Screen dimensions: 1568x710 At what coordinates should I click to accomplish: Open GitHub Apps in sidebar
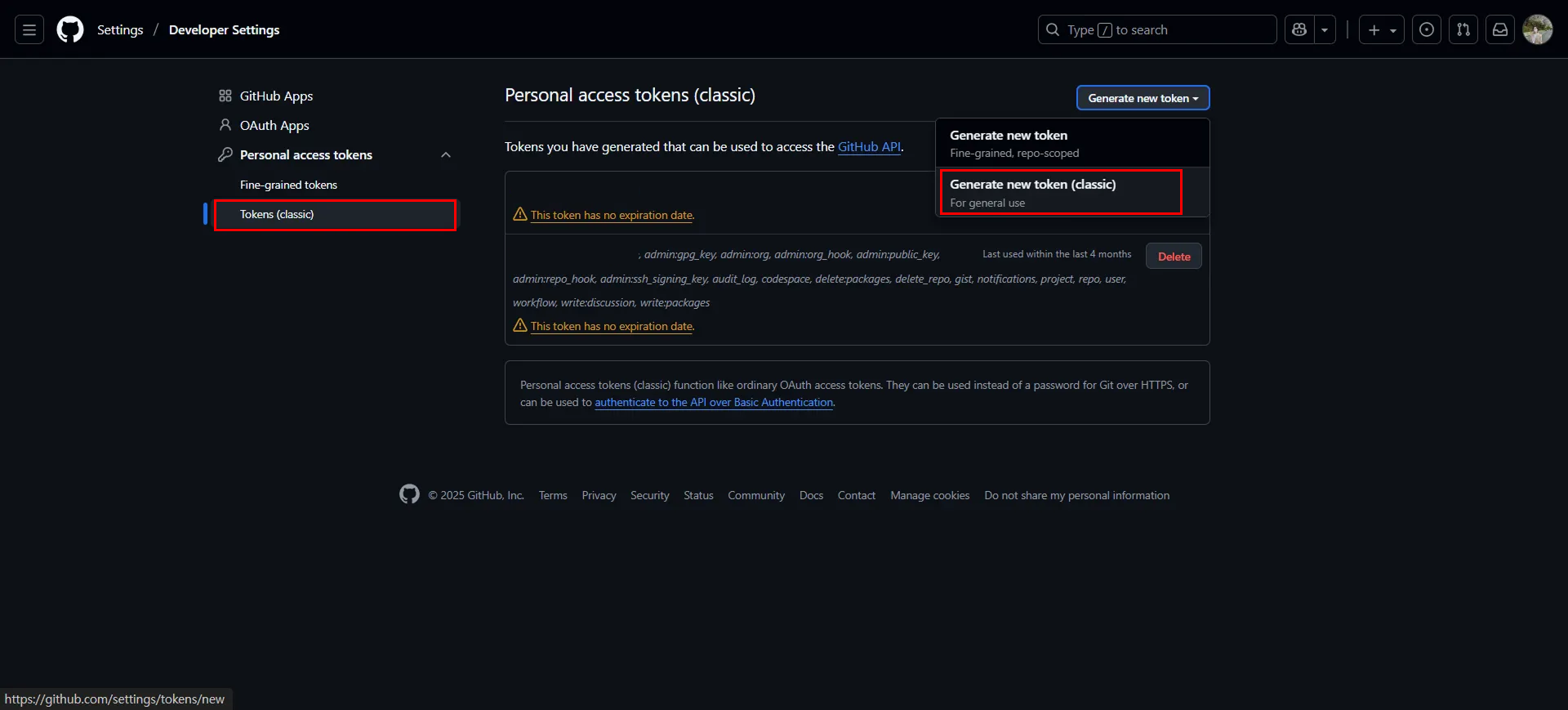276,96
